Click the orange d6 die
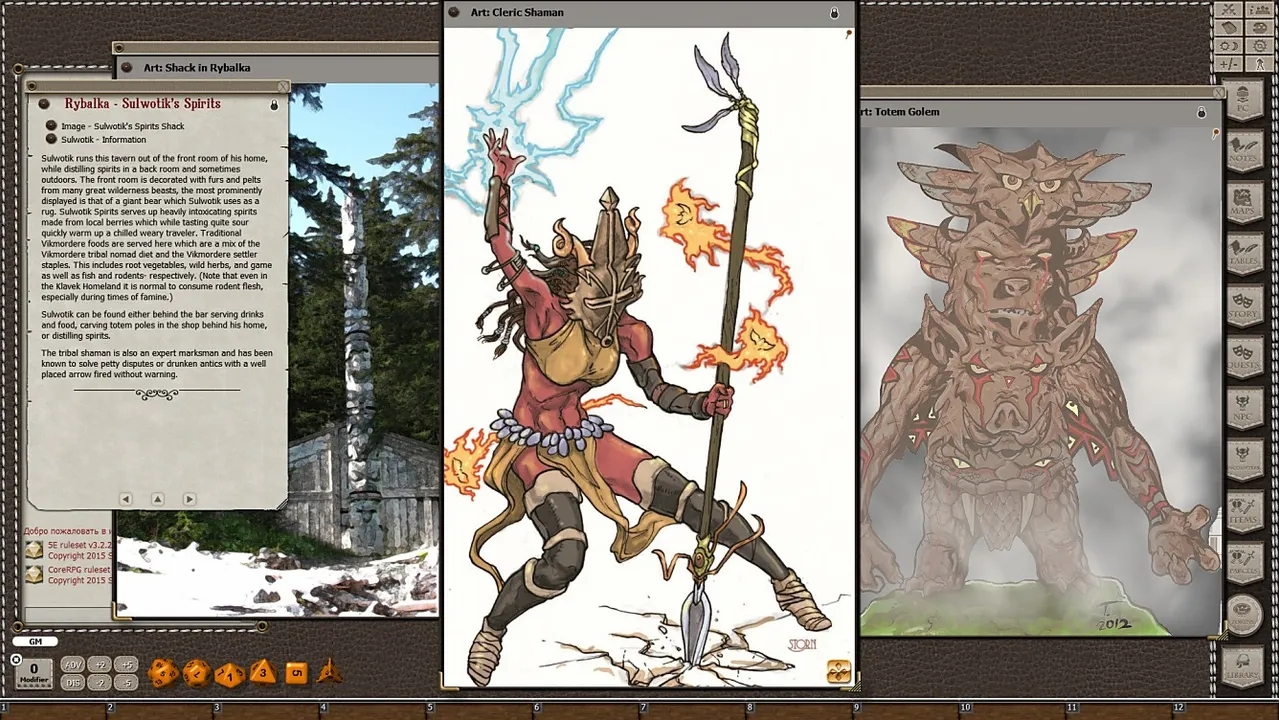1279x720 pixels. tap(296, 673)
